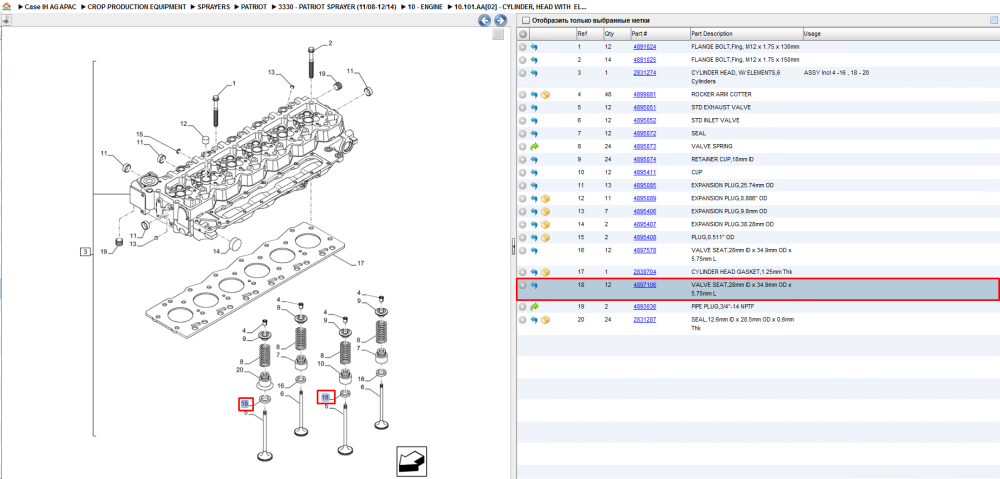Go to the home page icon
This screenshot has width=1000, height=479.
(6, 6)
